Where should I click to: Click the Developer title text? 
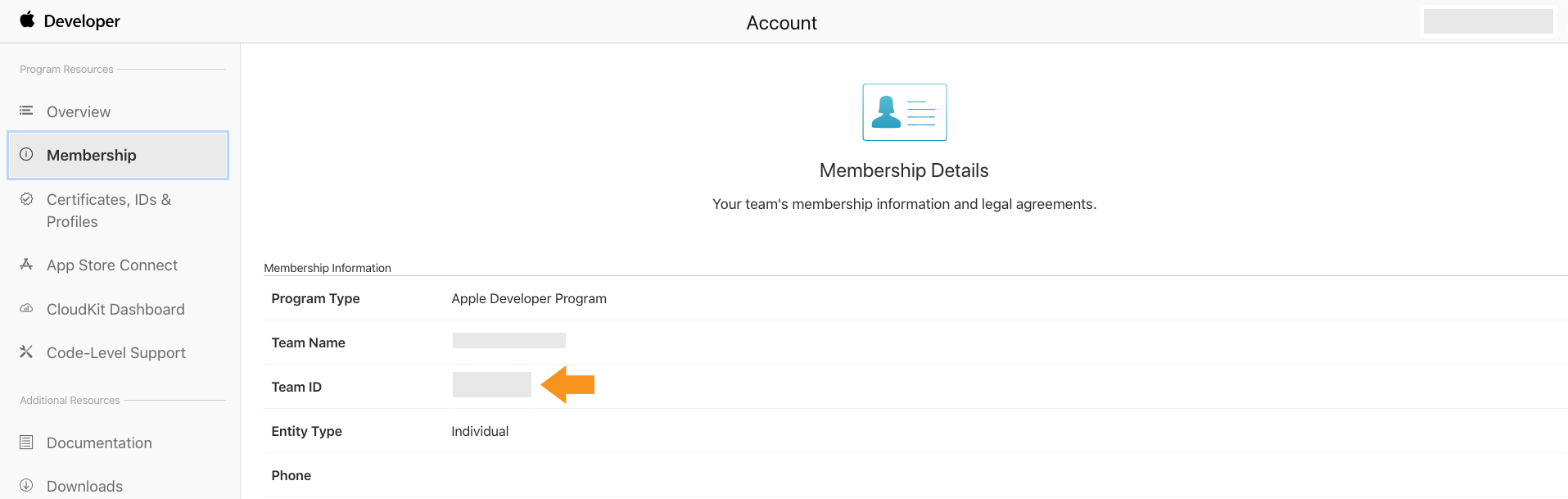(82, 21)
